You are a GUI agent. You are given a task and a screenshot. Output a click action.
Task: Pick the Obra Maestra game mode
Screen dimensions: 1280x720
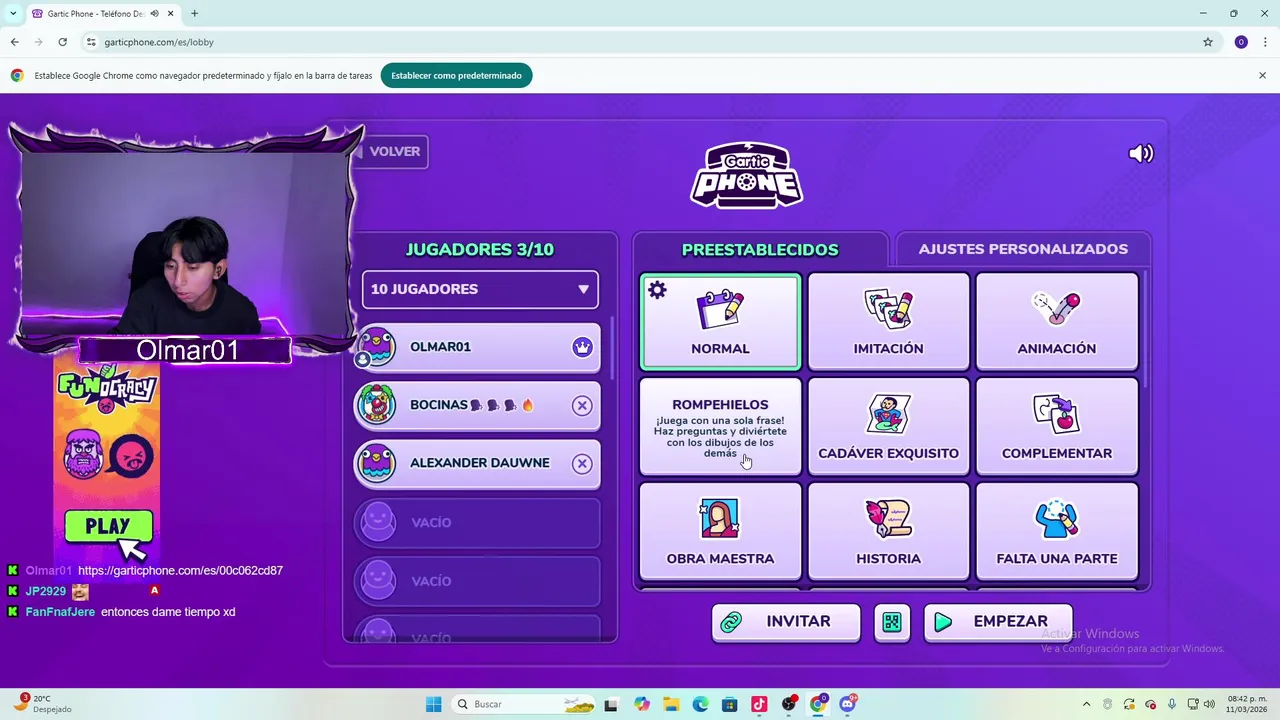[720, 531]
